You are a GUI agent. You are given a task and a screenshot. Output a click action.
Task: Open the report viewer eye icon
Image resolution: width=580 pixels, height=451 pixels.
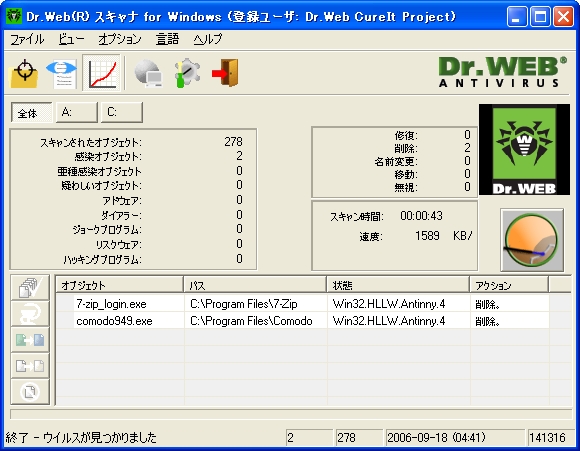pos(62,73)
